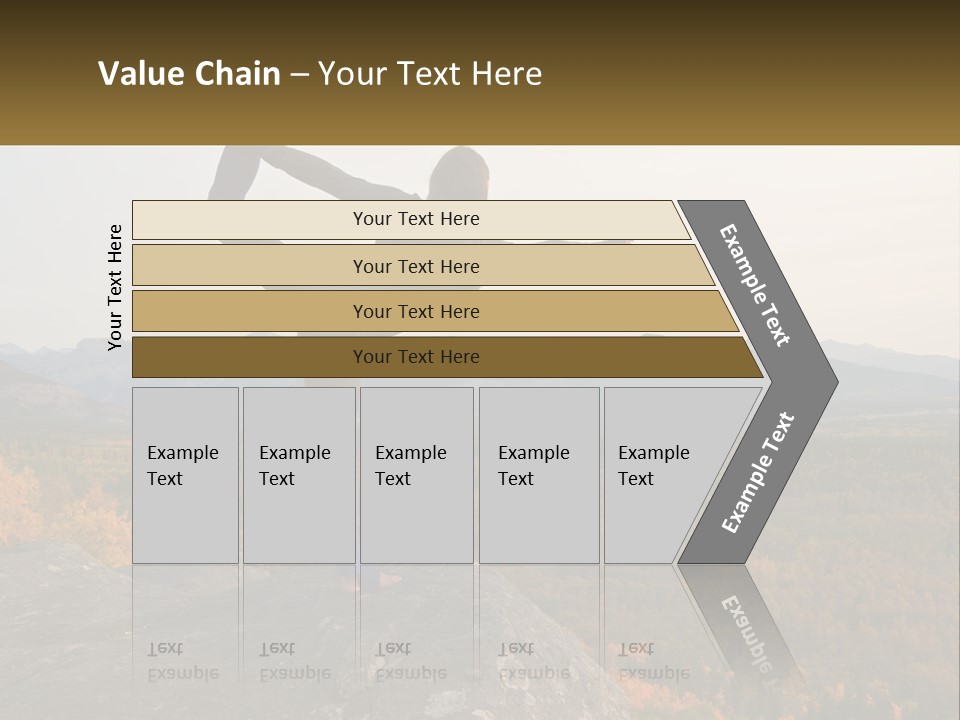Viewport: 960px width, 720px height.
Task: Select "Your Text Here" in the slide title
Action: tap(430, 74)
